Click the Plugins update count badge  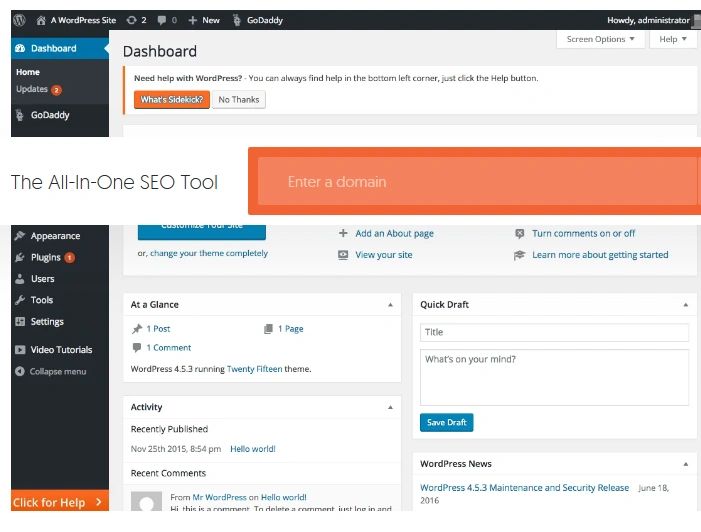tap(69, 258)
